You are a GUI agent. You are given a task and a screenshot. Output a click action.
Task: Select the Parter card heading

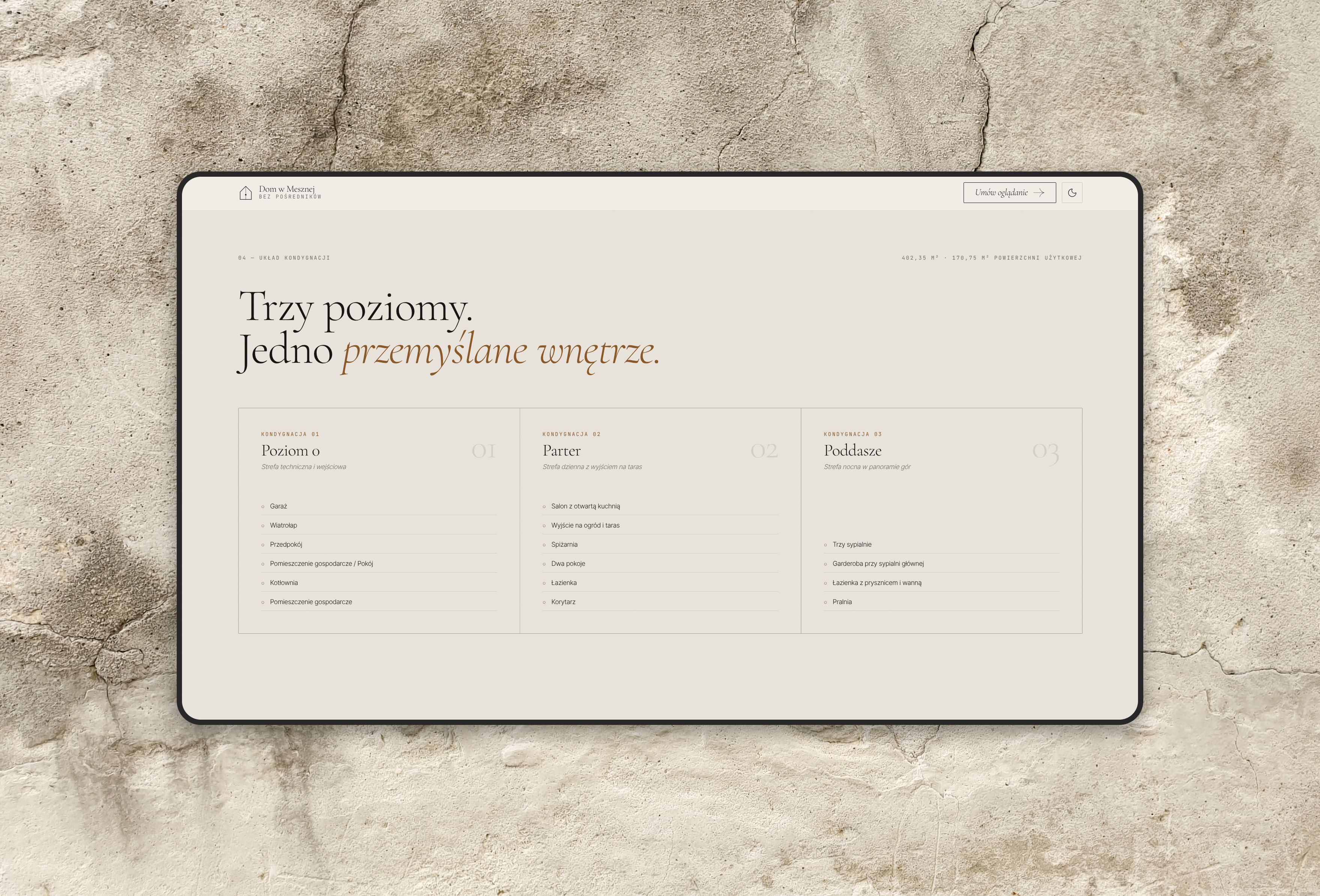click(x=561, y=450)
